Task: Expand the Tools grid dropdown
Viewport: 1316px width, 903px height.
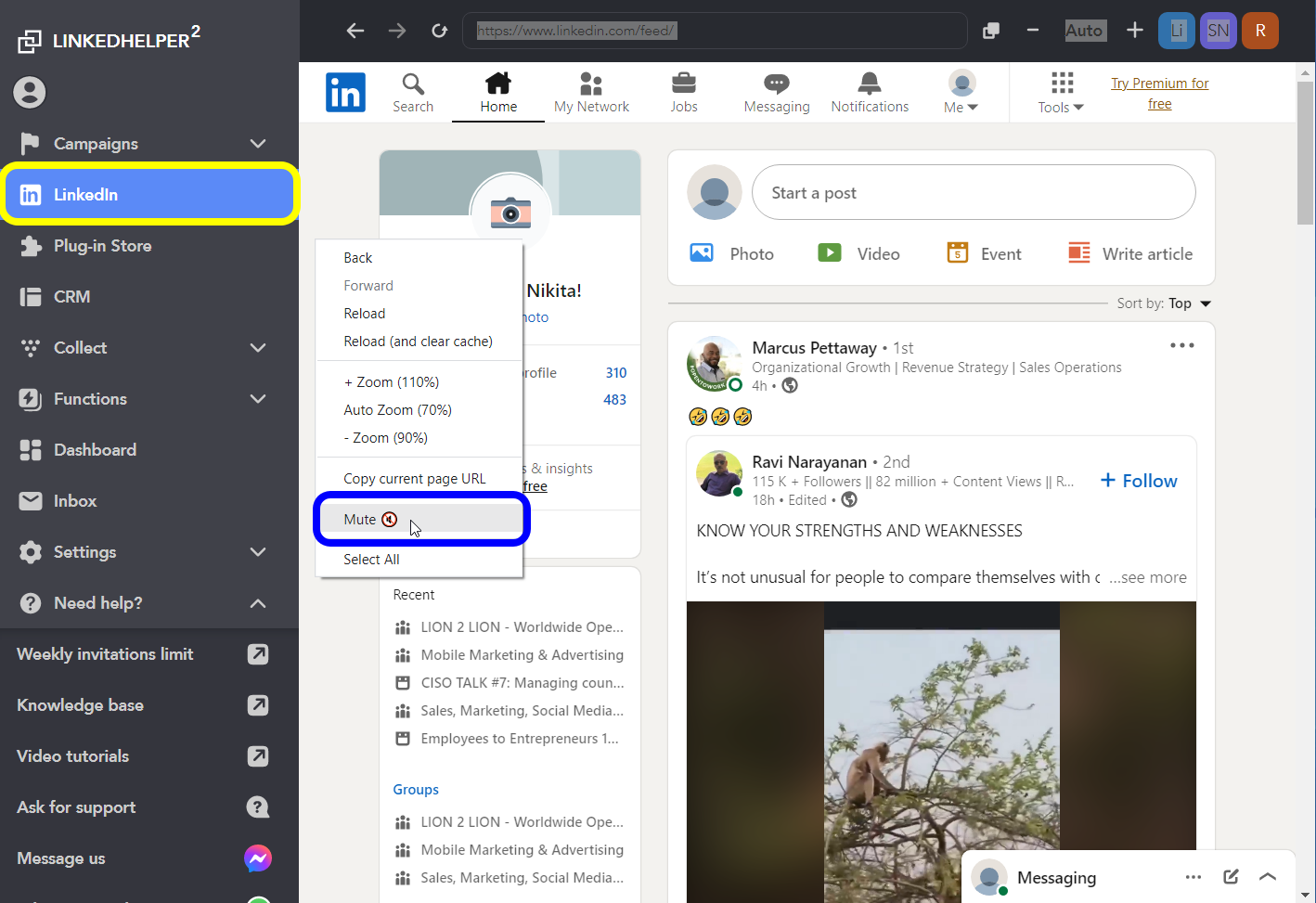Action: pyautogui.click(x=1062, y=93)
